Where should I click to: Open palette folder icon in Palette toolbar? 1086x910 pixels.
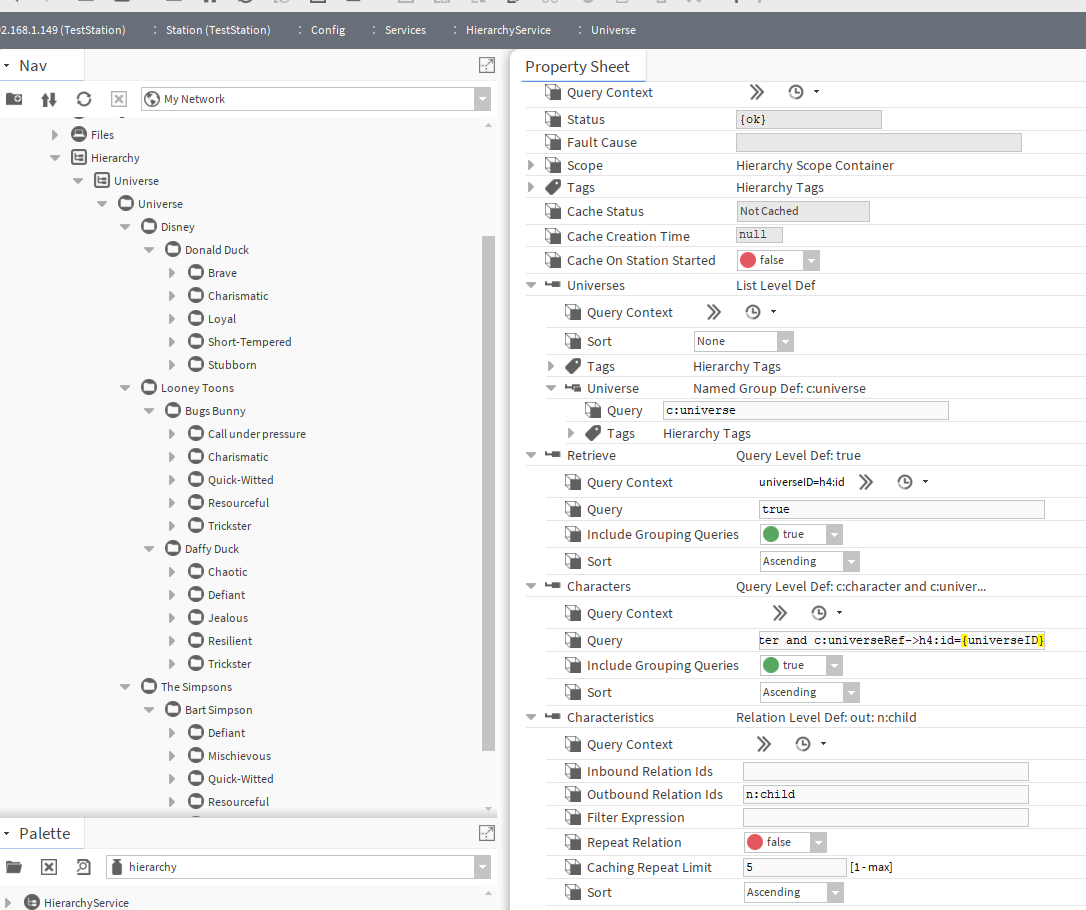click(14, 867)
